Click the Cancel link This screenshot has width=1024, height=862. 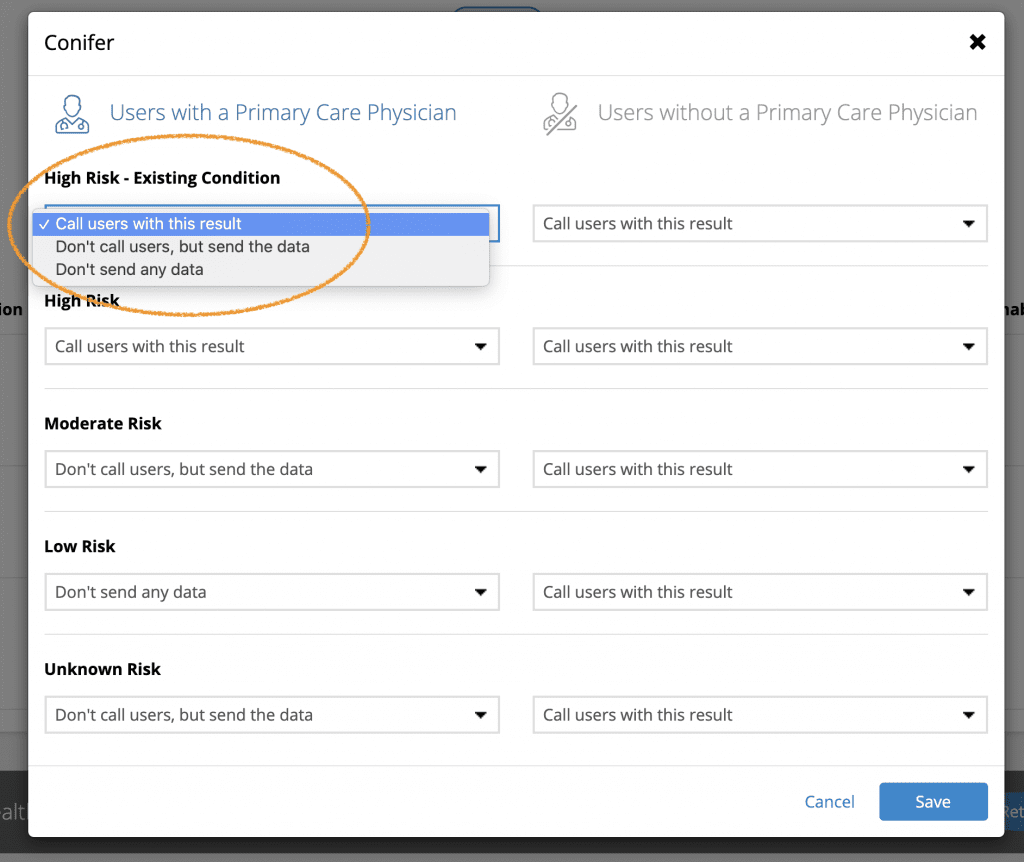829,801
